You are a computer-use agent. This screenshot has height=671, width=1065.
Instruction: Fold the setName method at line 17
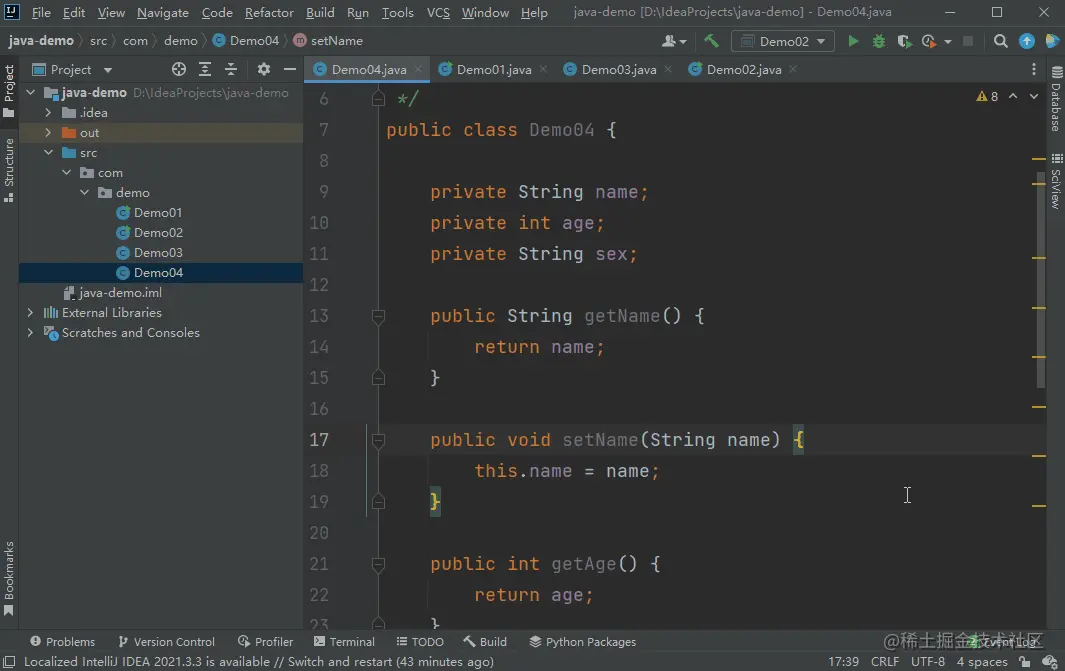(x=378, y=440)
